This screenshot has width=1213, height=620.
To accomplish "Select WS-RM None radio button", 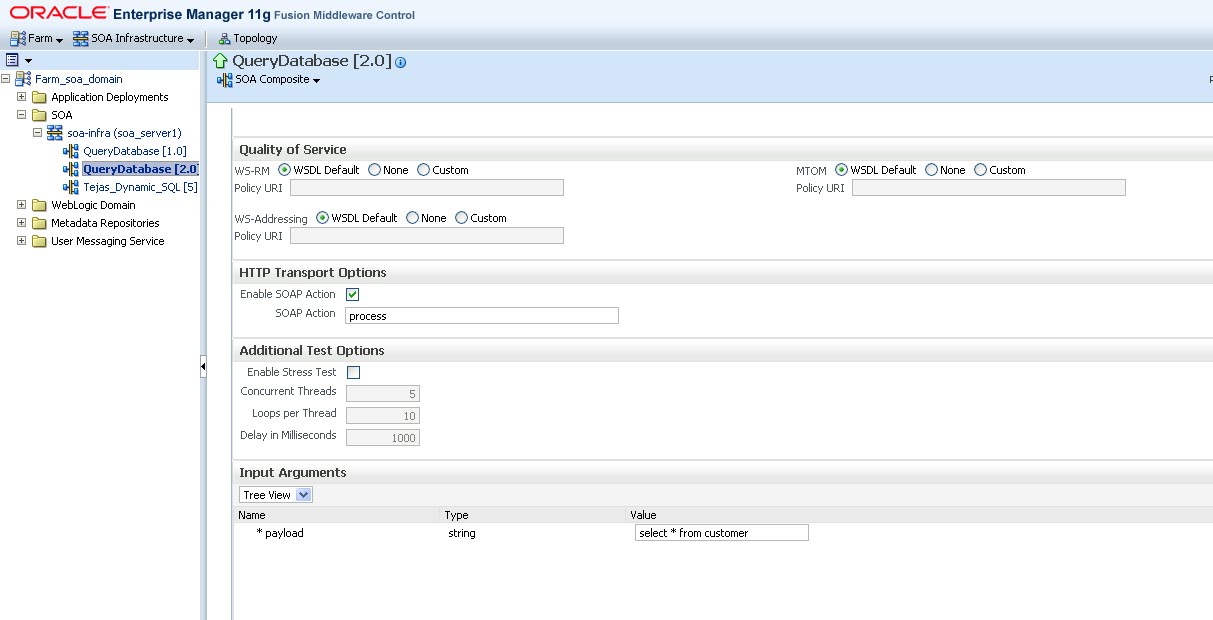I will (374, 170).
